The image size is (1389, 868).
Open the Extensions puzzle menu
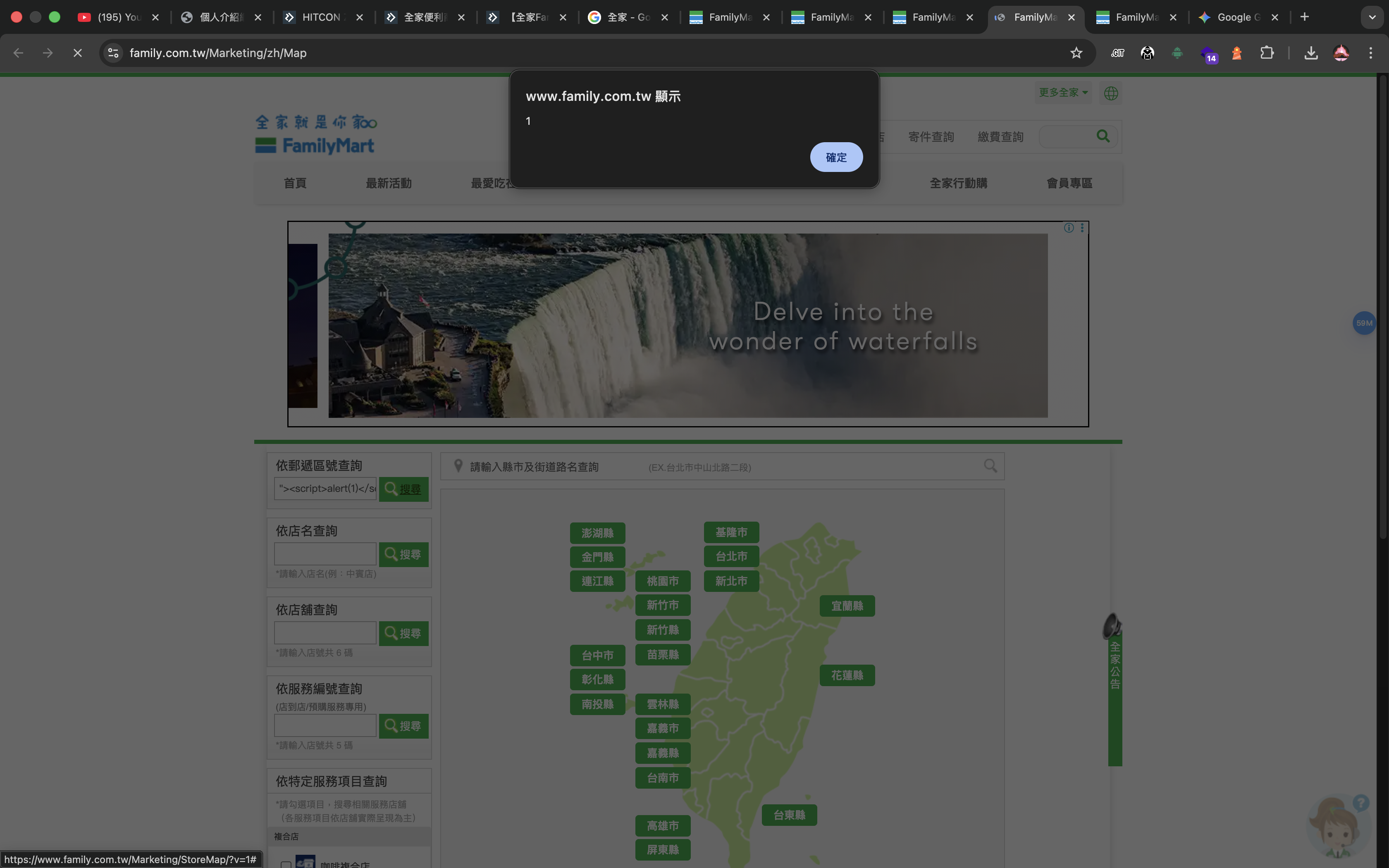(1267, 53)
